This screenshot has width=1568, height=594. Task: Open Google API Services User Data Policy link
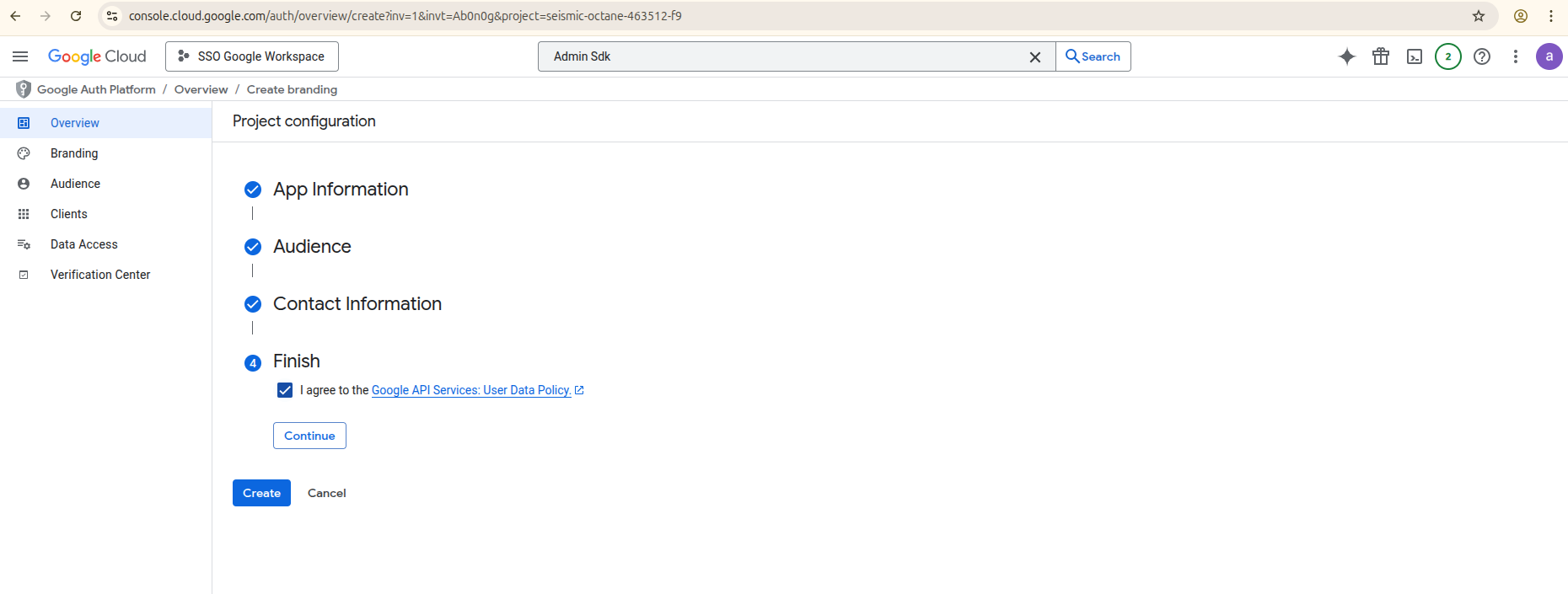coord(471,390)
